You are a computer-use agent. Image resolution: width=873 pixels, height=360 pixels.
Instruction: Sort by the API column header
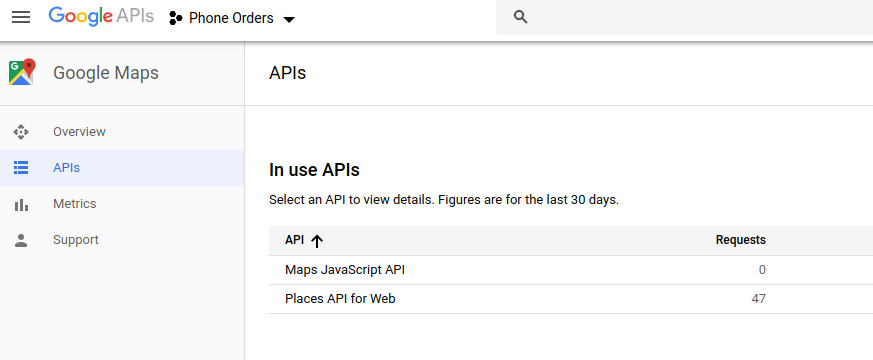point(295,240)
